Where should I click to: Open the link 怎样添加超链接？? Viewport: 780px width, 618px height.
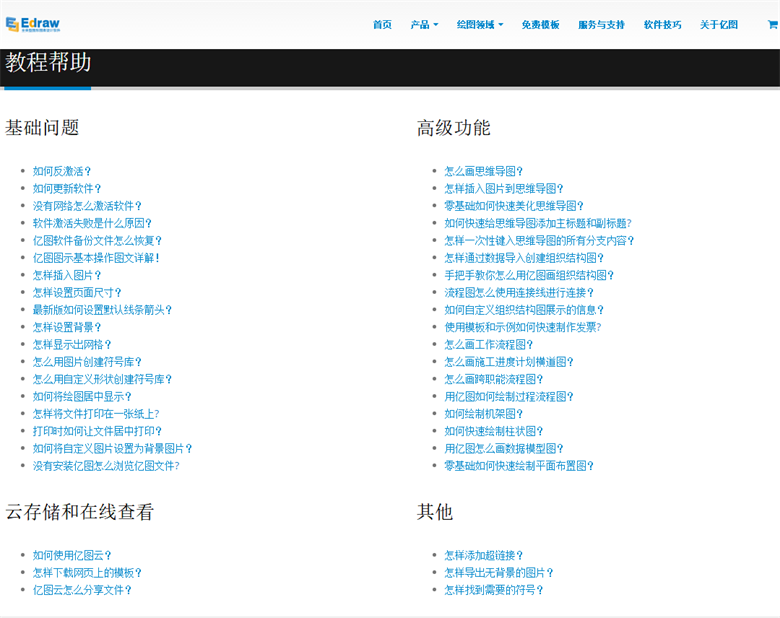tap(484, 555)
